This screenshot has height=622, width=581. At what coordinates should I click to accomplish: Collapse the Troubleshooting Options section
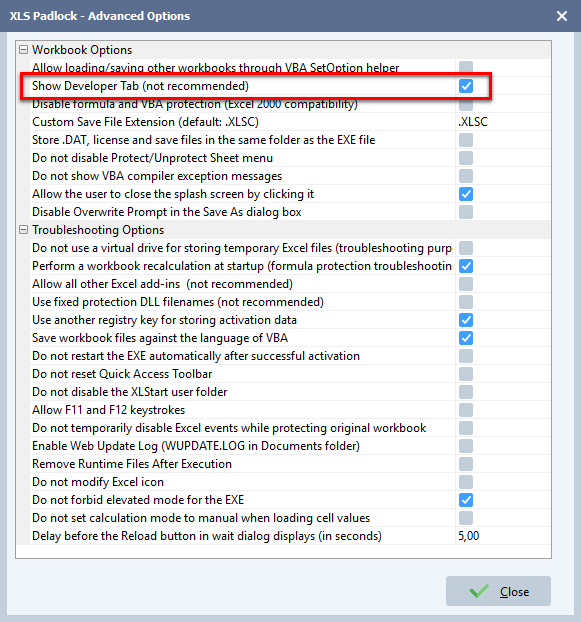coord(24,230)
